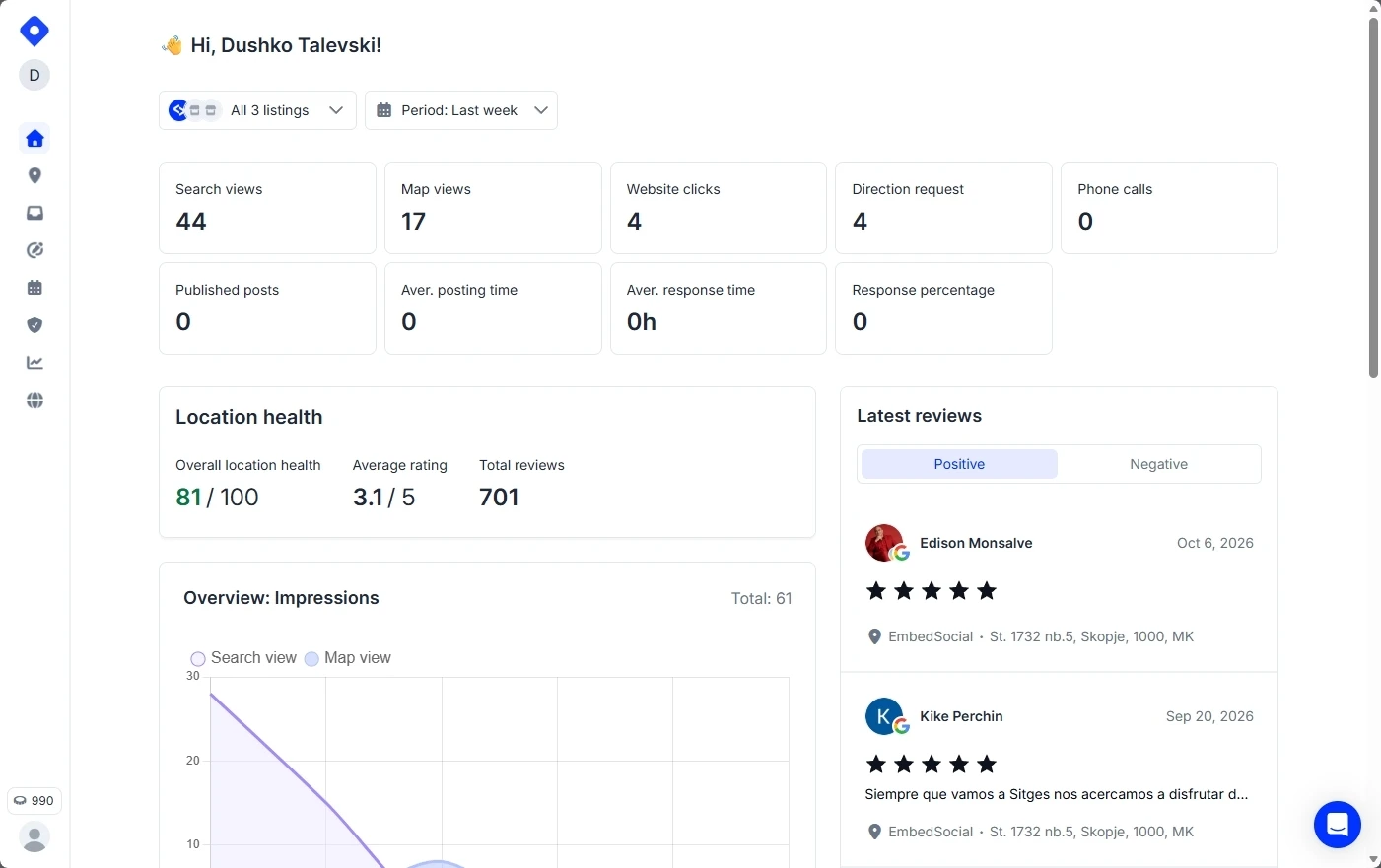Screen dimensions: 1381x868
Task: Open the line chart analytics icon
Action: [35, 364]
